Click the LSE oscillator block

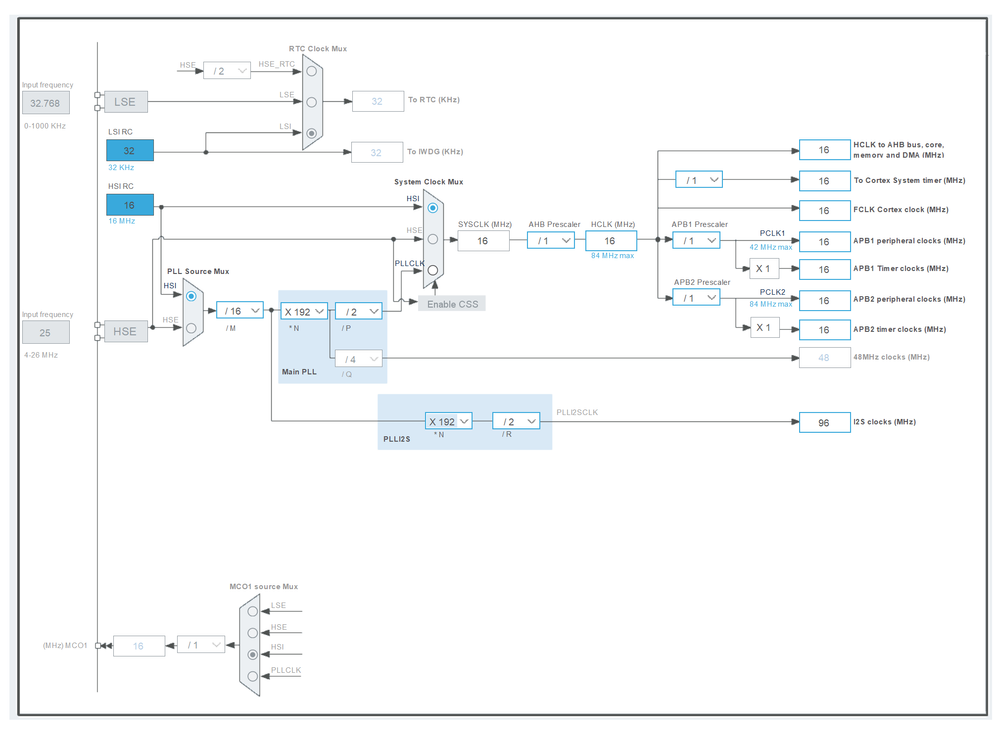pyautogui.click(x=126, y=102)
